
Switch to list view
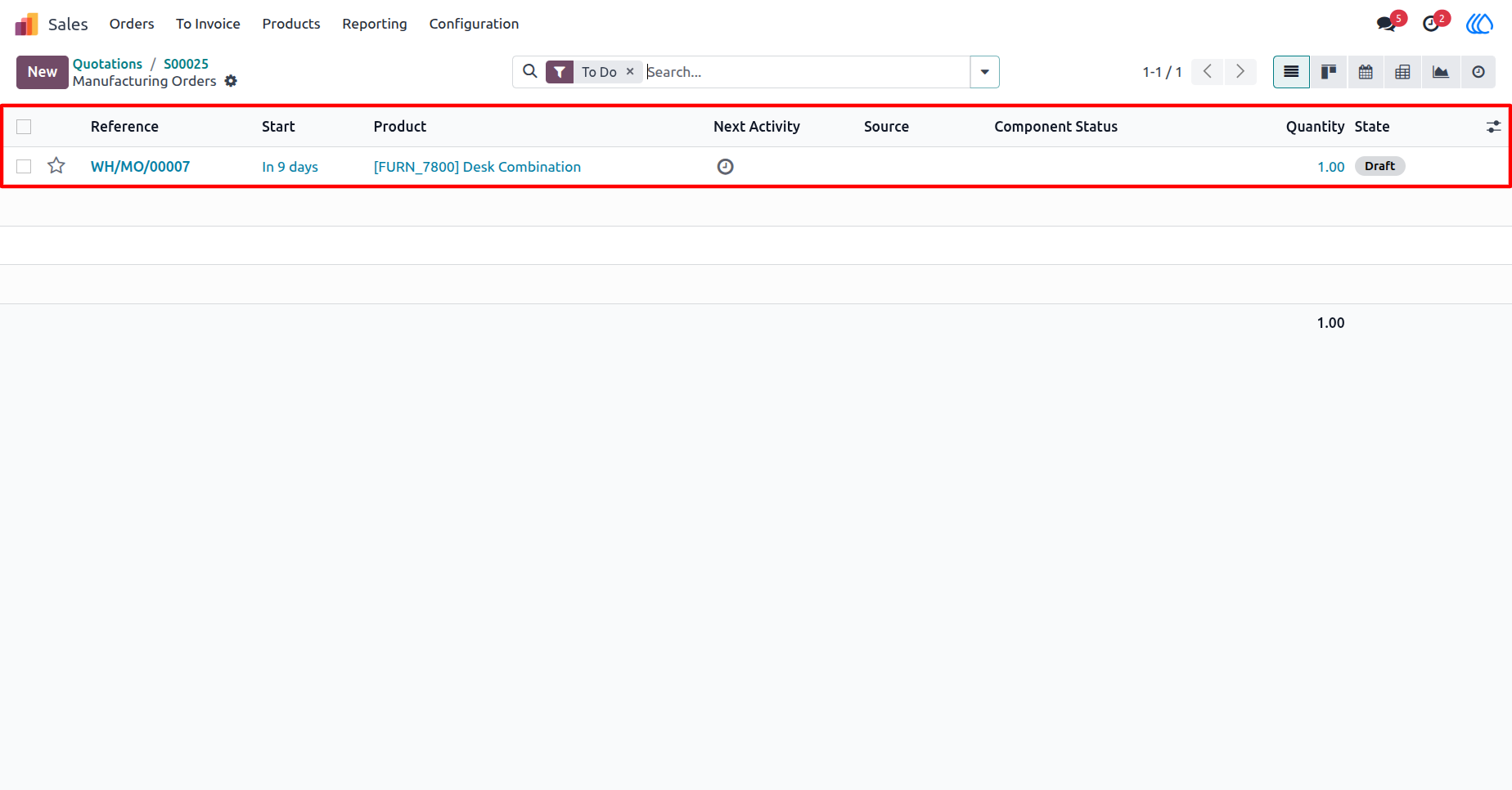coord(1291,72)
